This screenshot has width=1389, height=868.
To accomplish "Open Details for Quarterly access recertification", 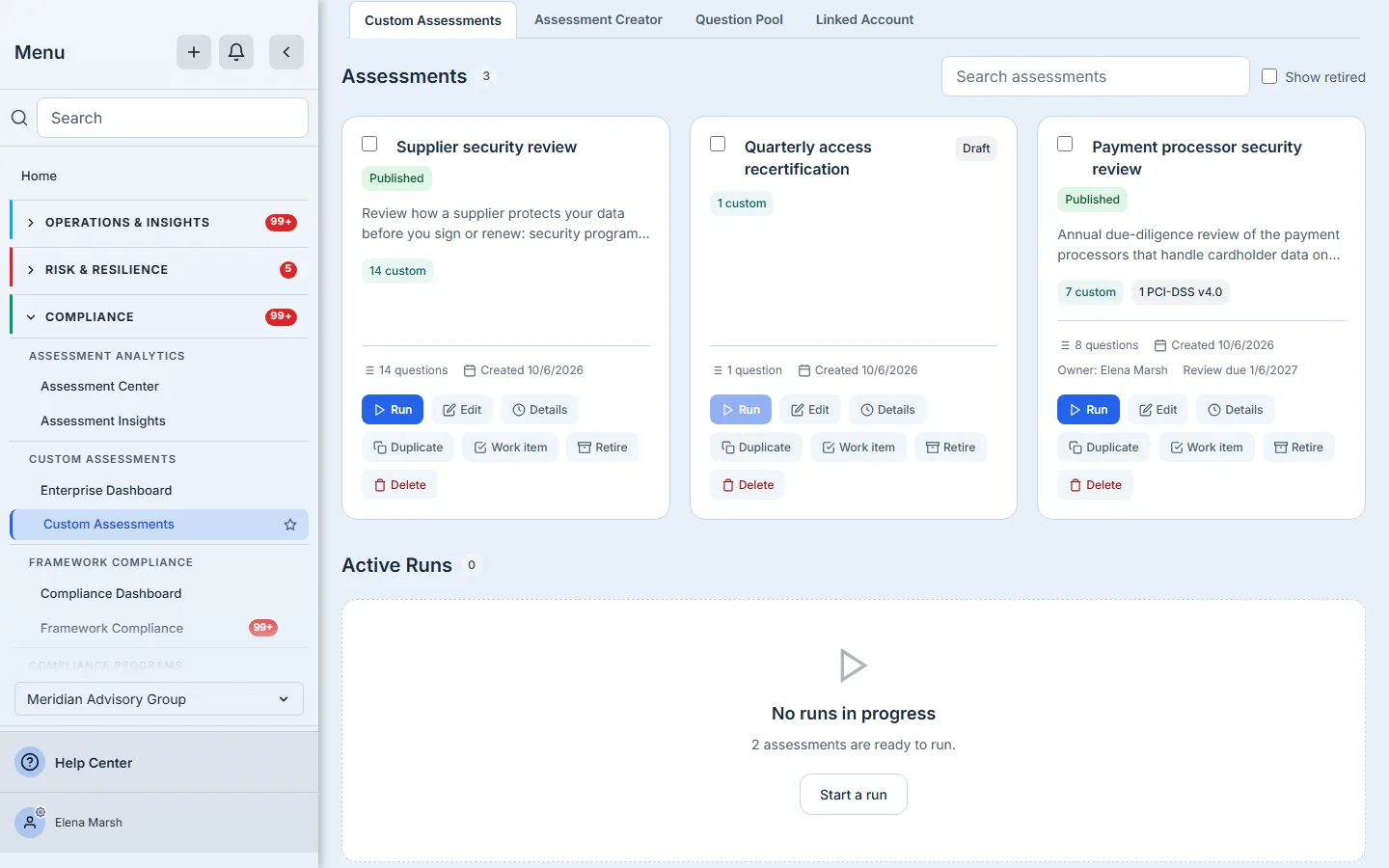I will [887, 410].
